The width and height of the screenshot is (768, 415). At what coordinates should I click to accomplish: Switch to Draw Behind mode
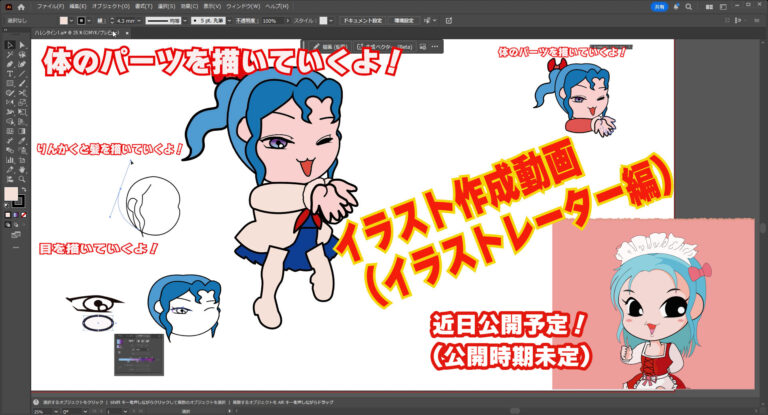[x=16, y=224]
